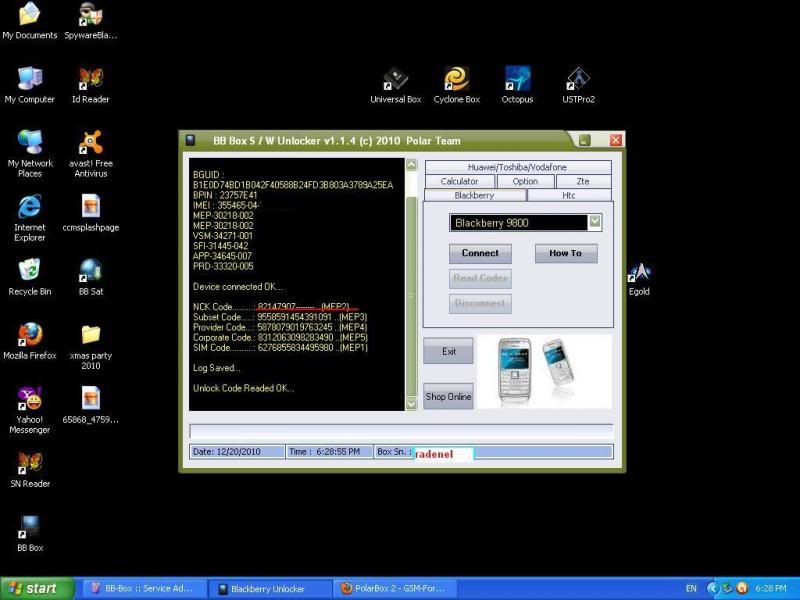Click the Corporate Code 8312063098283490 line
This screenshot has height=600, width=800.
[x=280, y=337]
